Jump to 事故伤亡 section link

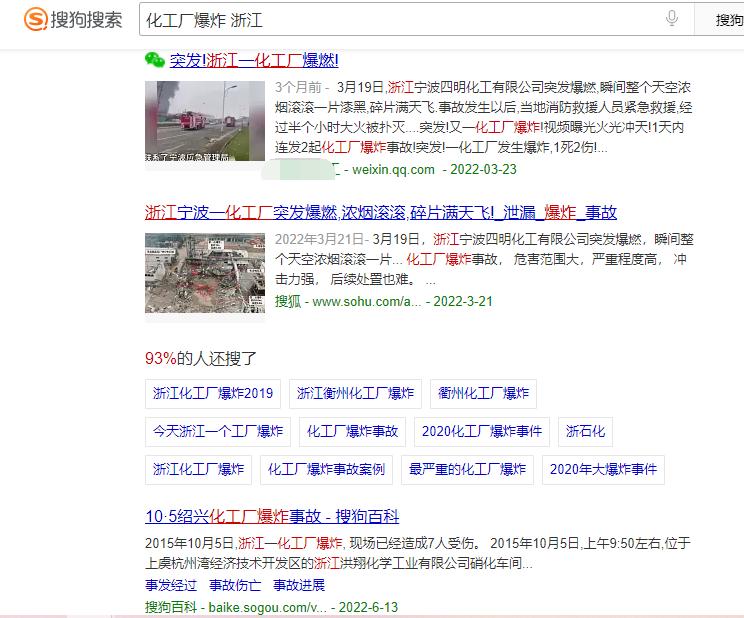[x=235, y=585]
